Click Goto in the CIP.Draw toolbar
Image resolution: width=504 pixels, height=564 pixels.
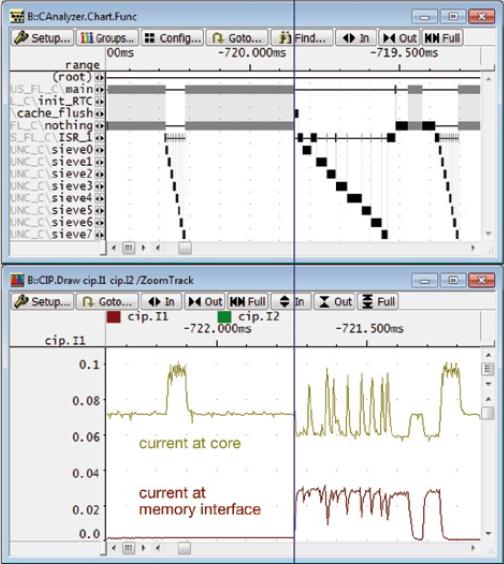[x=107, y=301]
